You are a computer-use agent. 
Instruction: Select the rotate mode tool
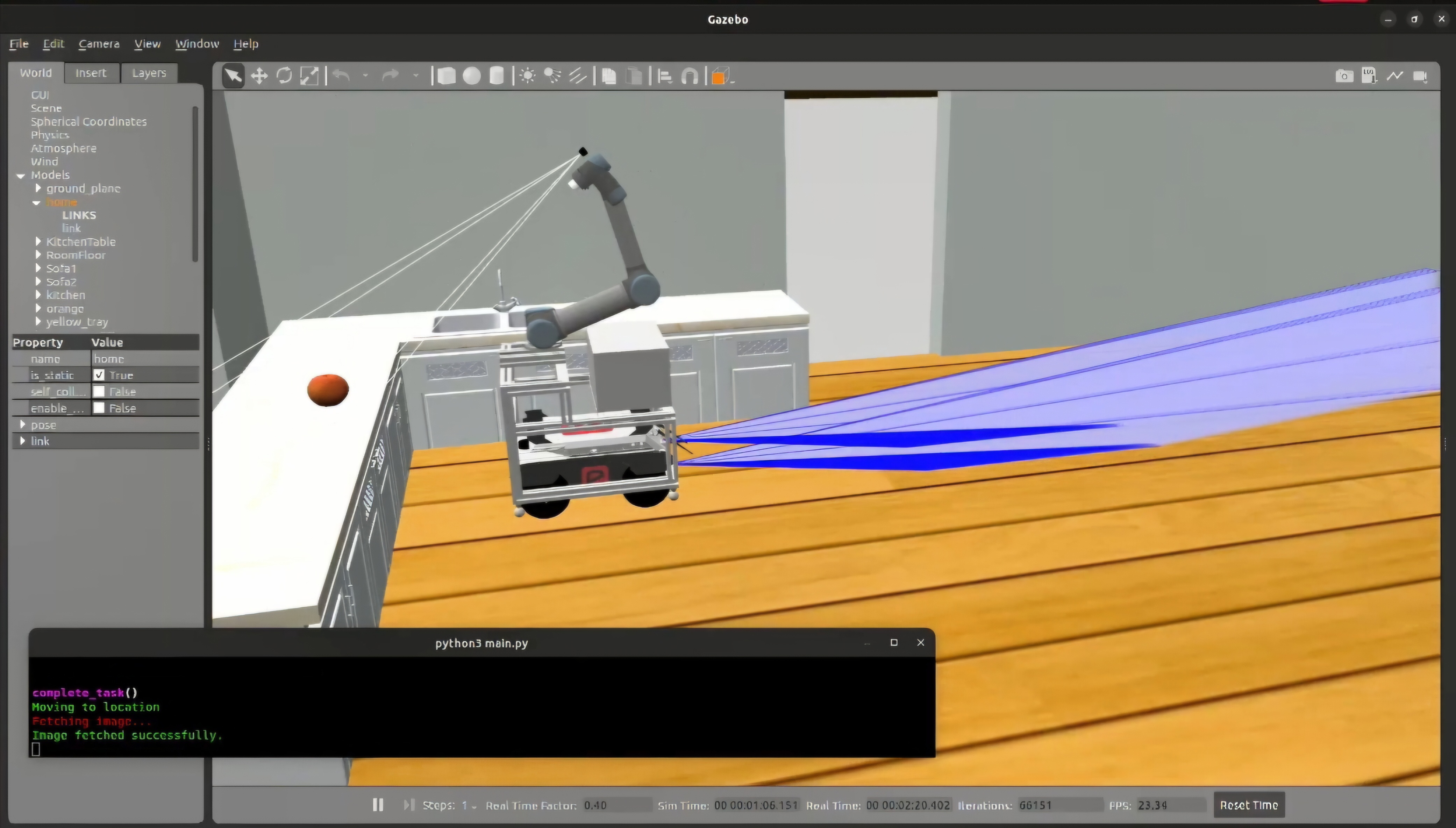pos(284,76)
